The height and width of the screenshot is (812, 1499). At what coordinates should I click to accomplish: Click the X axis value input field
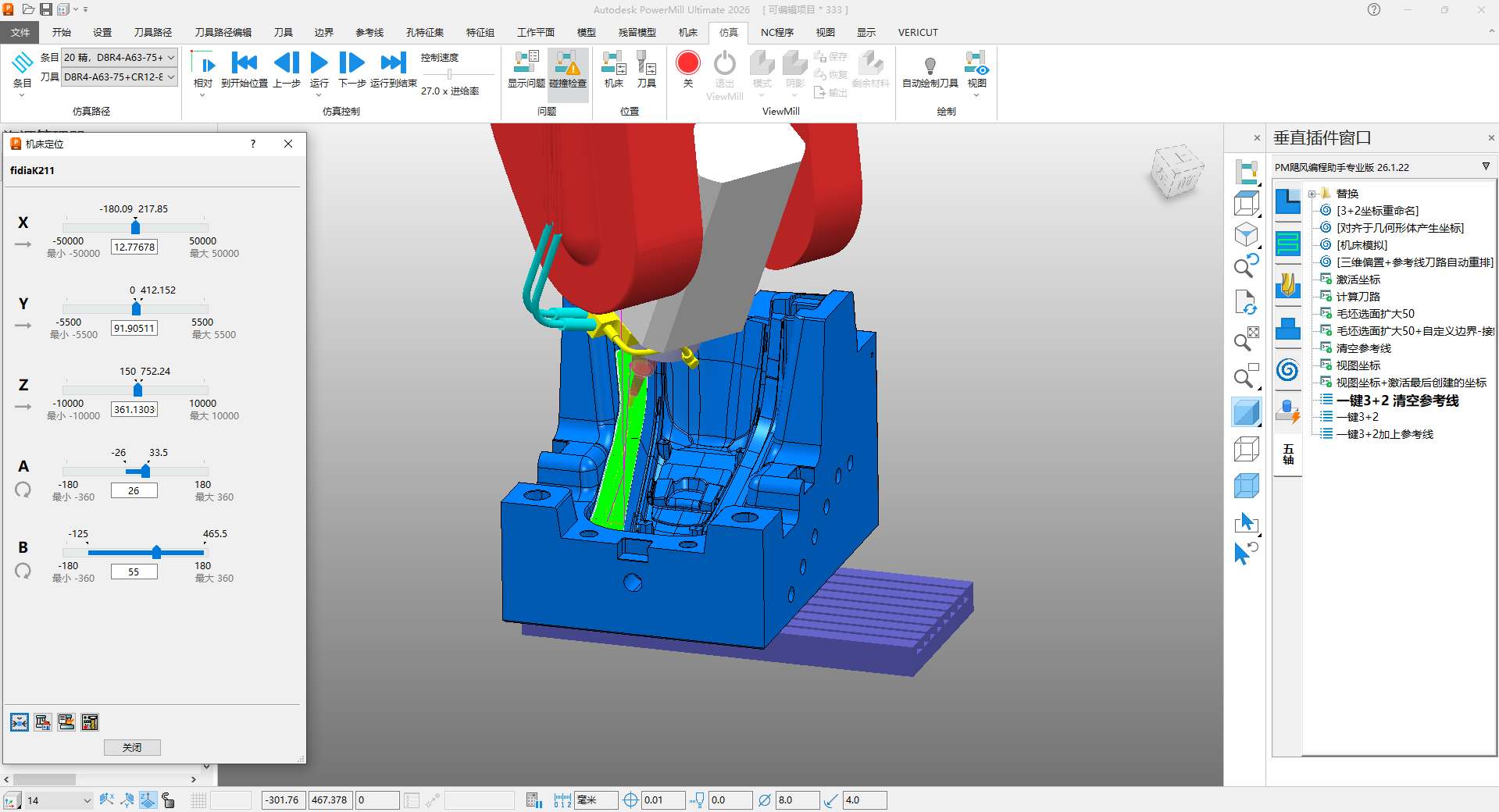pyautogui.click(x=134, y=248)
